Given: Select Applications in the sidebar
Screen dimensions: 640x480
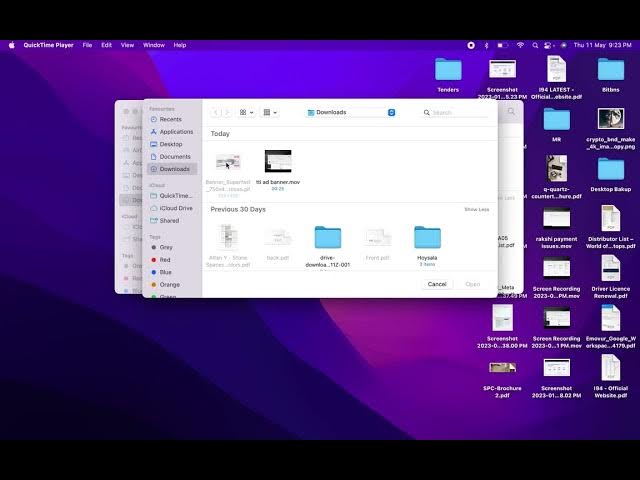Looking at the screenshot, I should (172, 132).
